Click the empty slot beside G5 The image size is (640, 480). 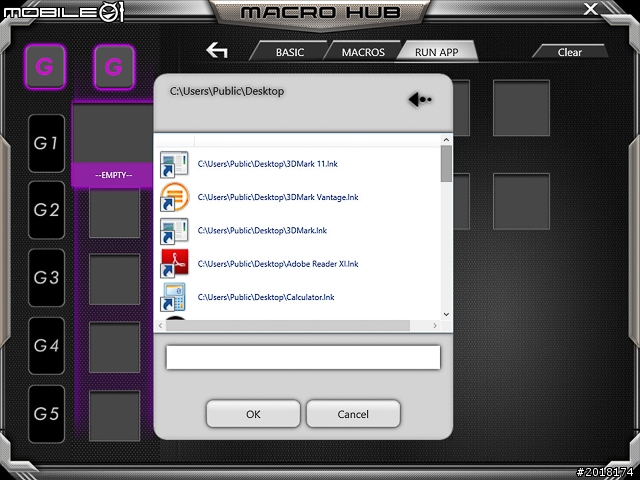coord(114,416)
